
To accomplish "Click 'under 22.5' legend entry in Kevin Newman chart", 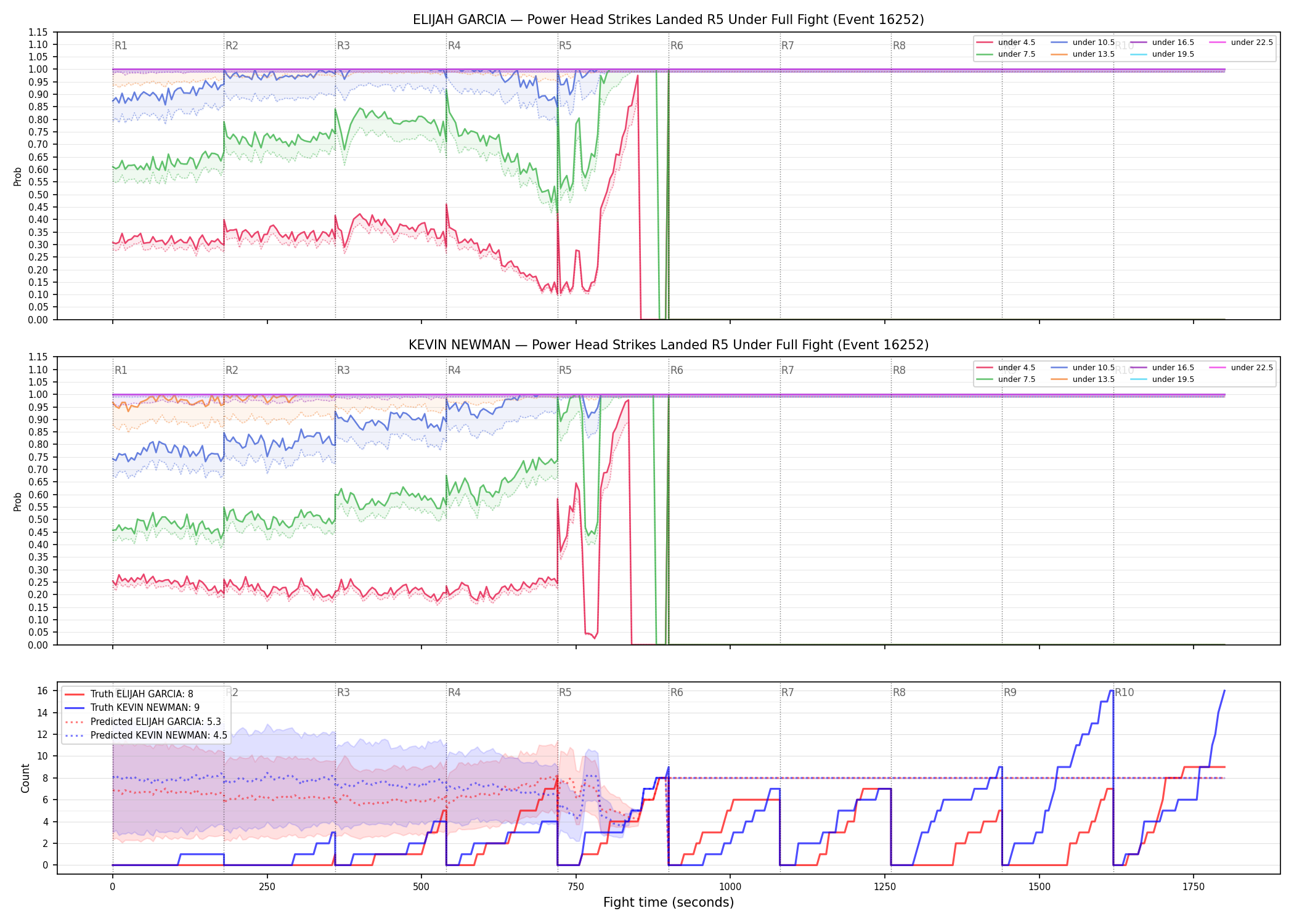I will (x=1241, y=368).
